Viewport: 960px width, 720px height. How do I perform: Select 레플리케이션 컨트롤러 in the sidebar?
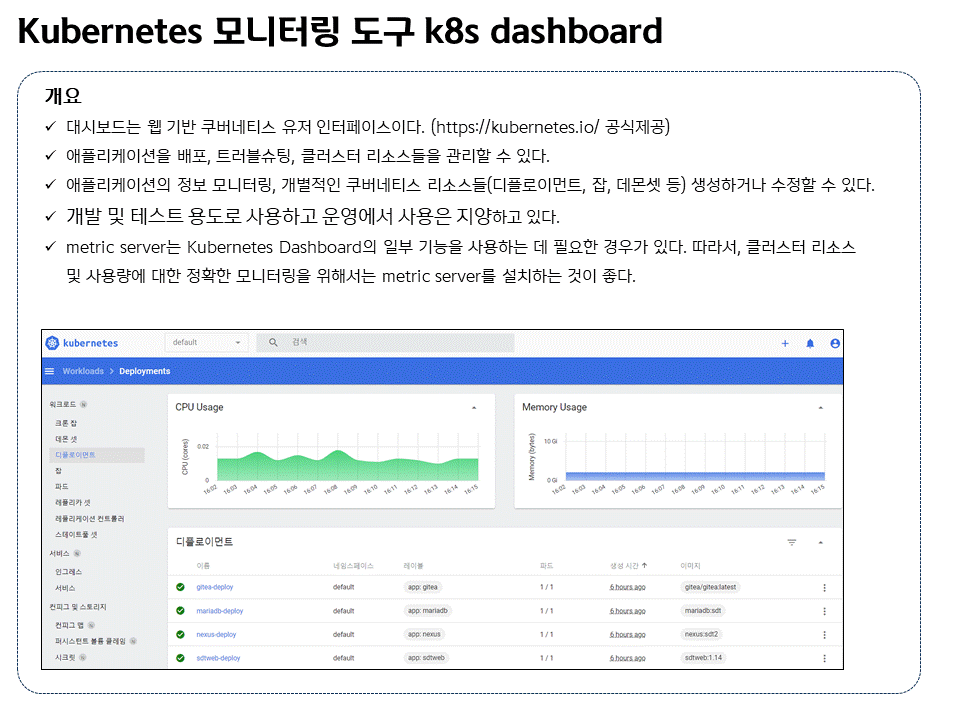[x=90, y=519]
